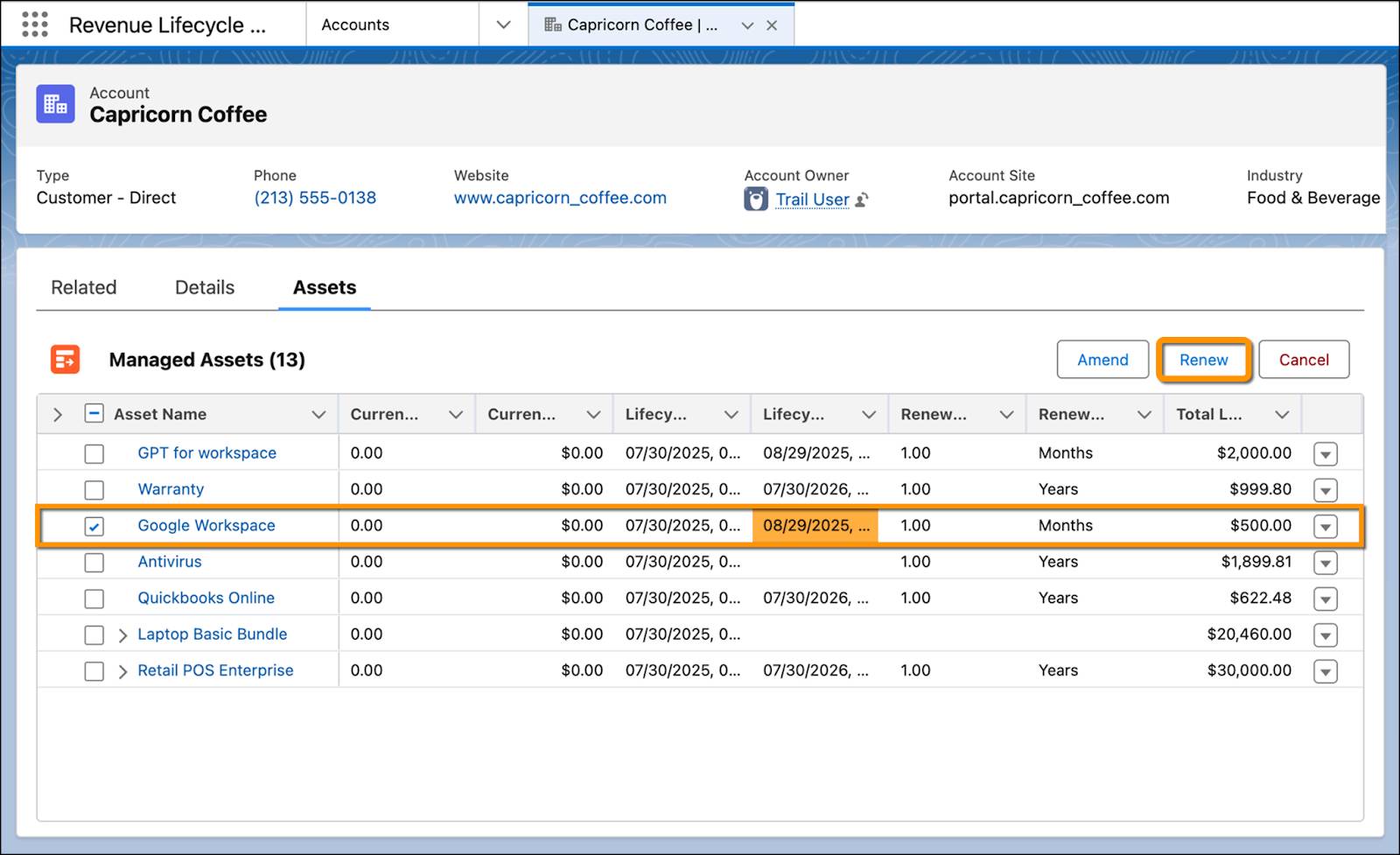This screenshot has height=855, width=1400.
Task: Open row actions menu for GPT for workspace
Action: coord(1326,454)
